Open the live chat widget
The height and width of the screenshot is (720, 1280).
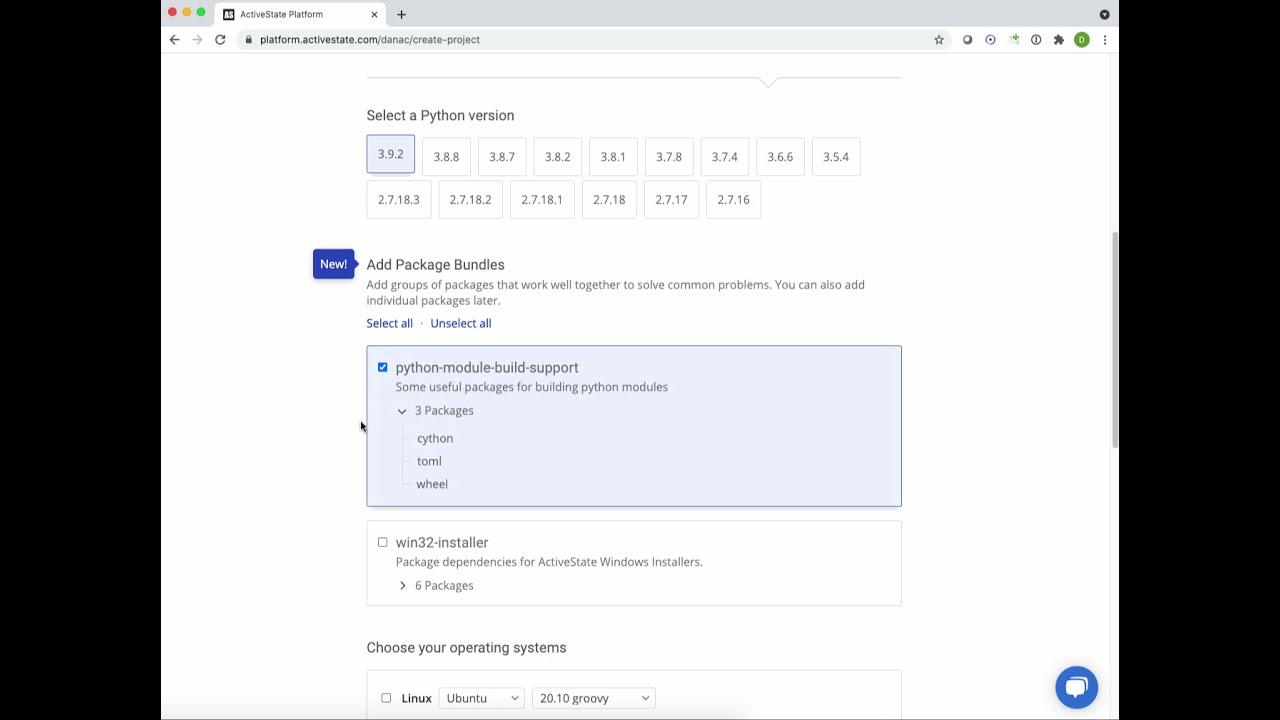[x=1077, y=687]
